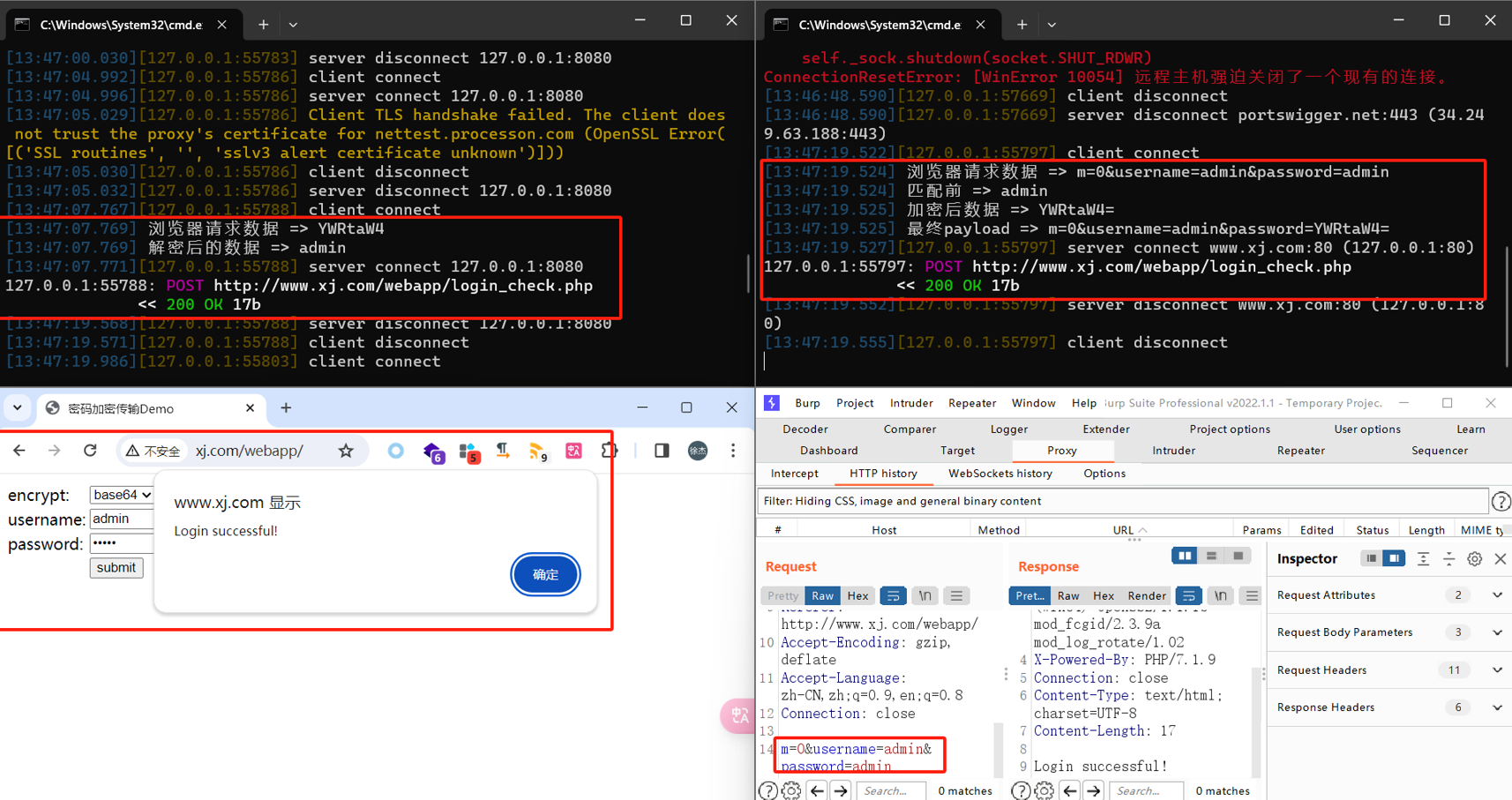Image resolution: width=1512 pixels, height=800 pixels.
Task: Click the submit button on the webpage
Action: [116, 568]
